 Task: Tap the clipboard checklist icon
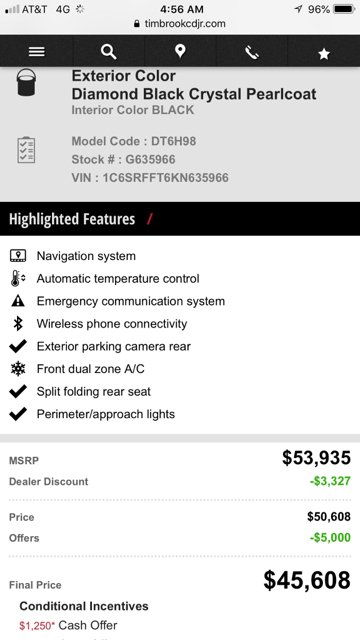(27, 150)
